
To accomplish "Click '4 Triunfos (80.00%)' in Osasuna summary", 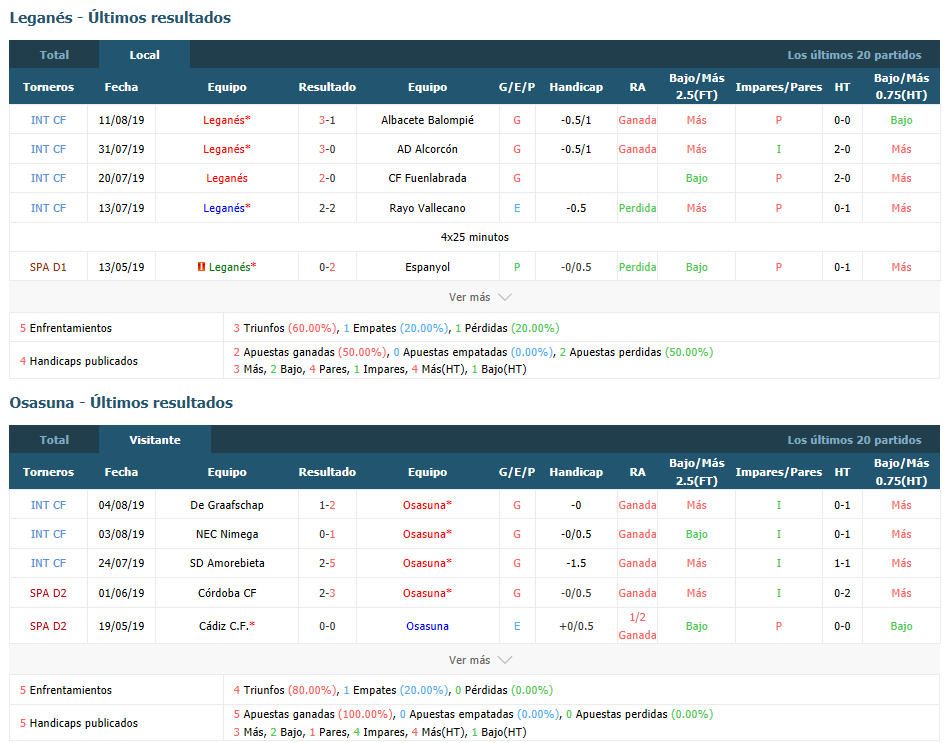I will coord(285,690).
